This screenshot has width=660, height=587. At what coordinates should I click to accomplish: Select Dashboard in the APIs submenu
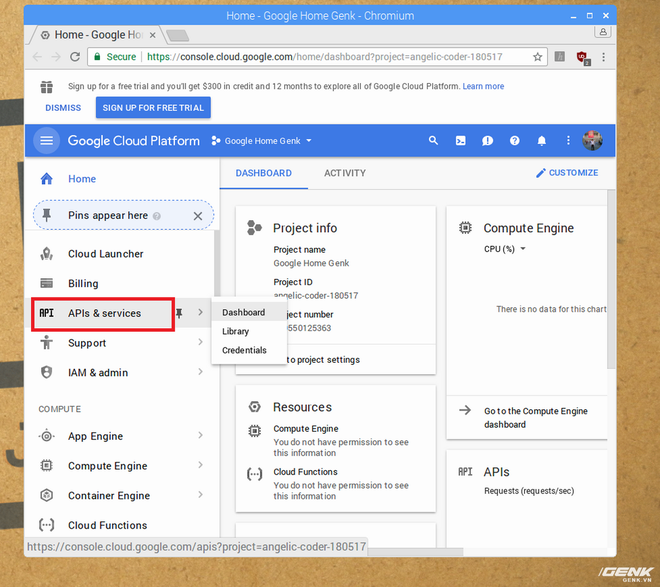click(x=249, y=312)
